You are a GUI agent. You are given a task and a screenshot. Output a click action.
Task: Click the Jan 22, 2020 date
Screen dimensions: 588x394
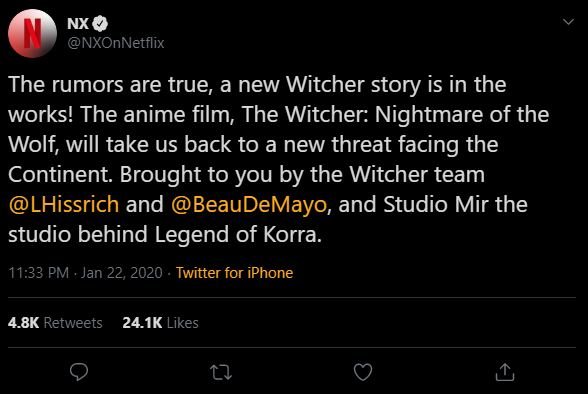[x=122, y=273]
